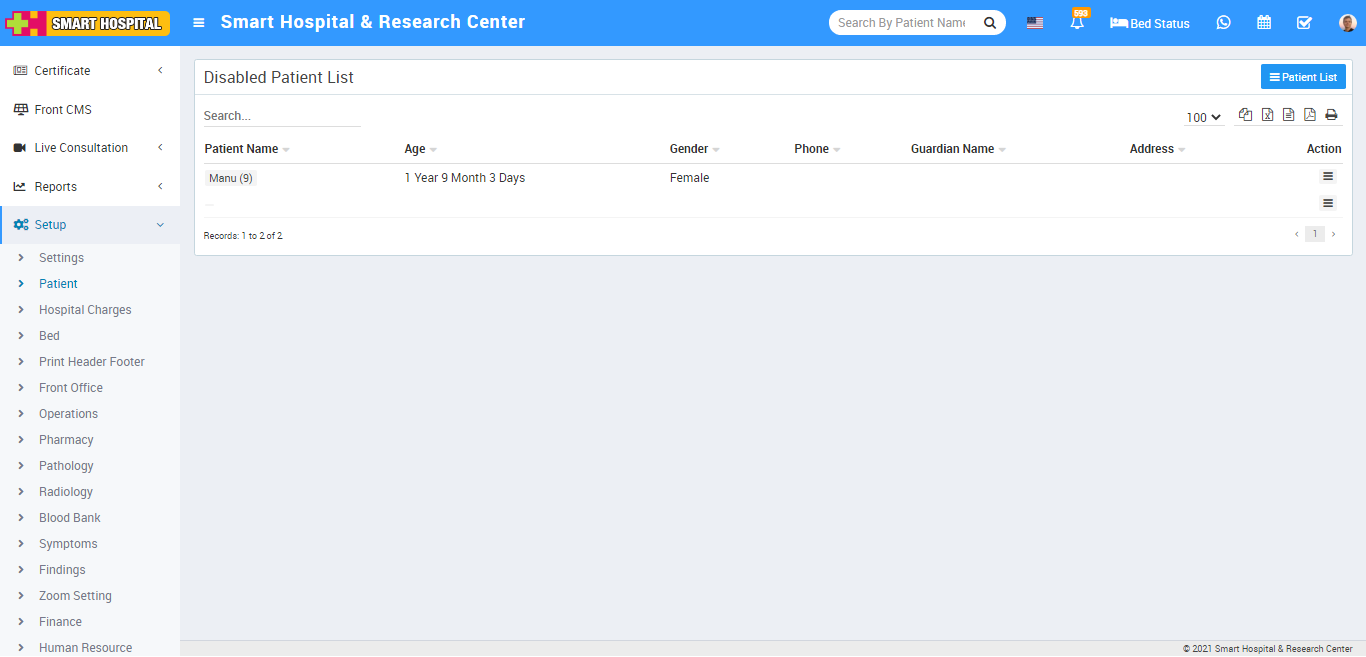Open Pharmacy setup menu item
Screen dimensions: 1366x657
66,440
